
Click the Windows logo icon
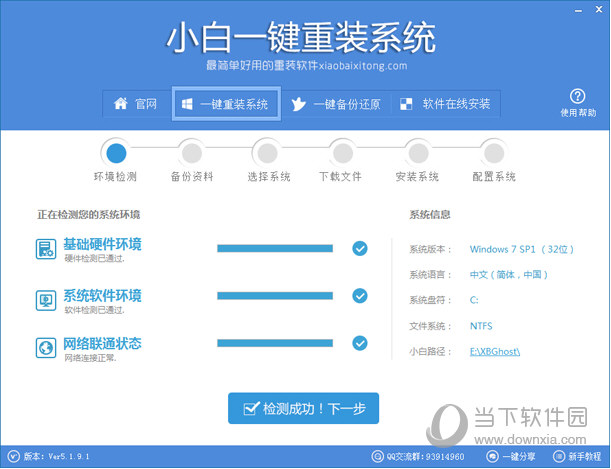(187, 104)
